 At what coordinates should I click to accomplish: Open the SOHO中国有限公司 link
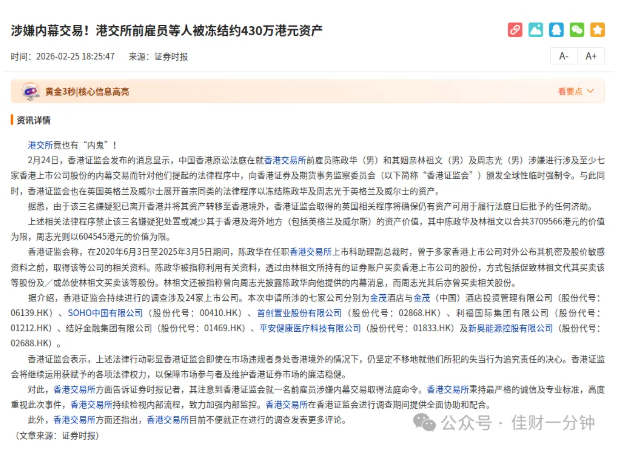click(x=105, y=313)
